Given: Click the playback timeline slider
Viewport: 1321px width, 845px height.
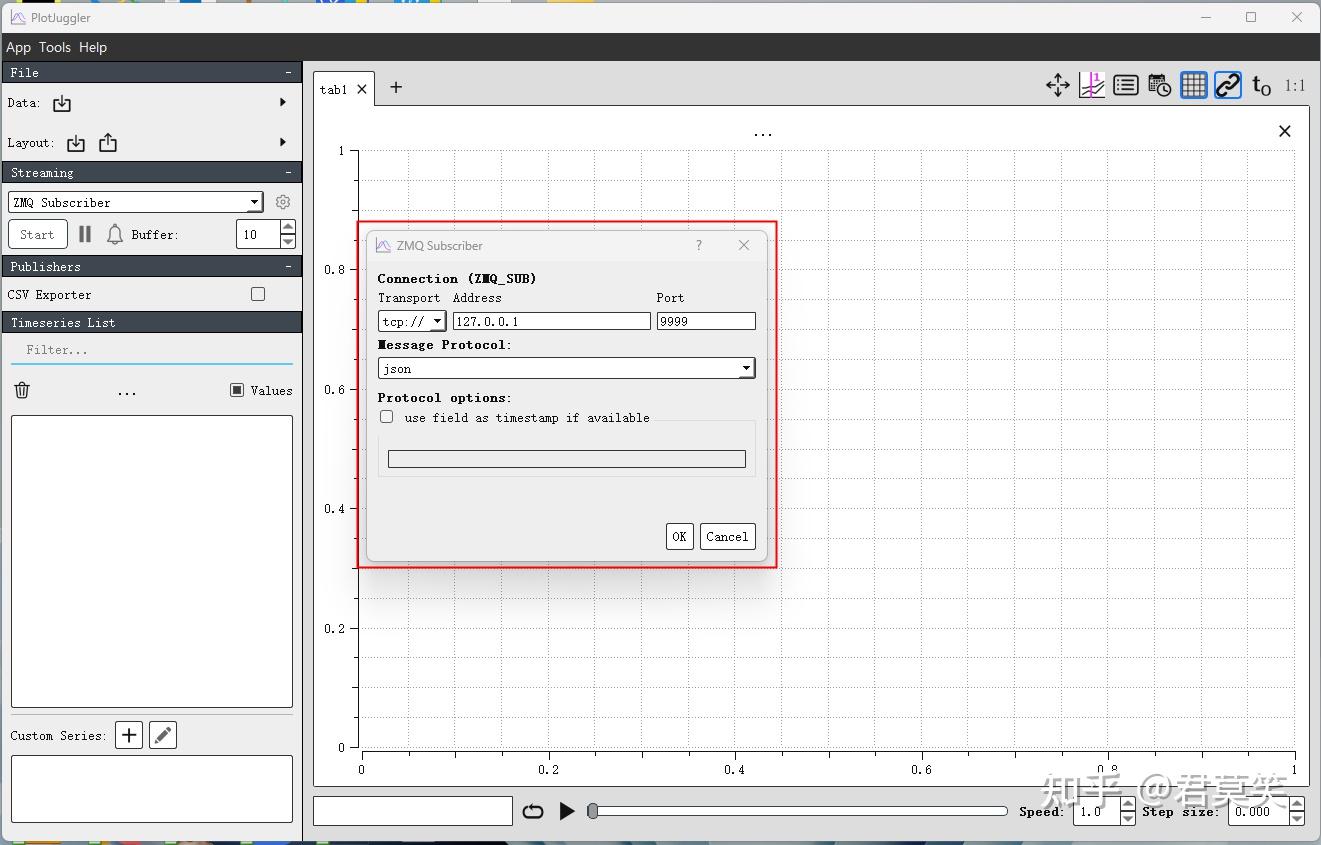Looking at the screenshot, I should coord(798,811).
